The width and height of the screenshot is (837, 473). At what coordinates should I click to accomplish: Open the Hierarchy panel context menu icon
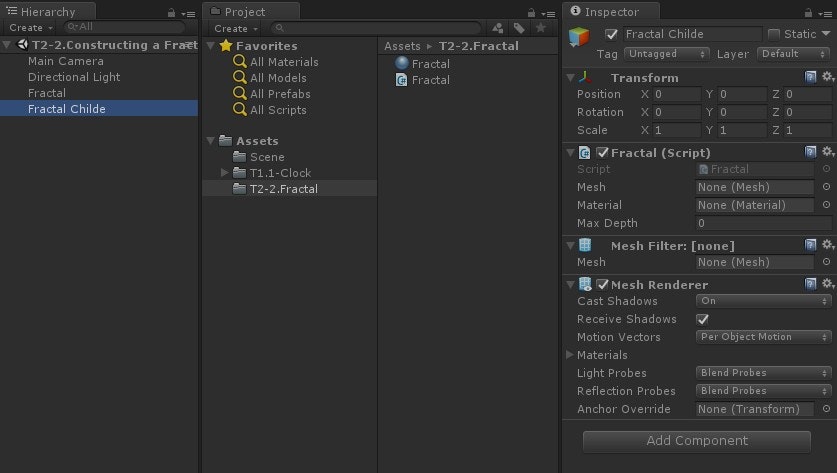pos(188,14)
